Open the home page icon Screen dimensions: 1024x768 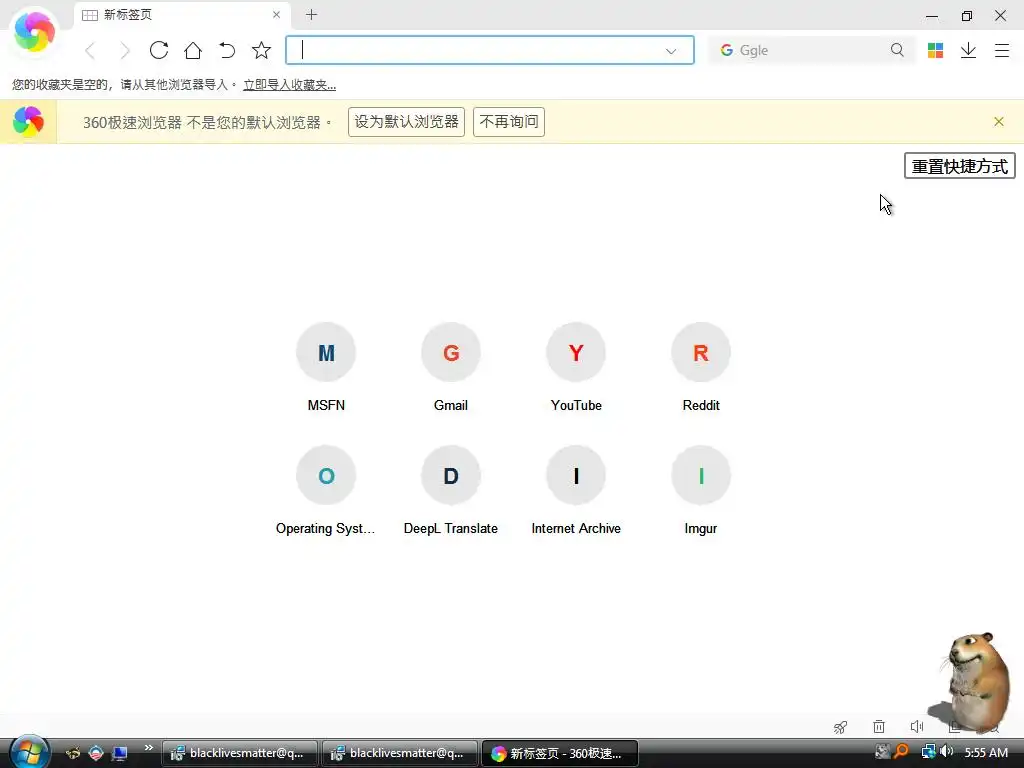point(193,50)
